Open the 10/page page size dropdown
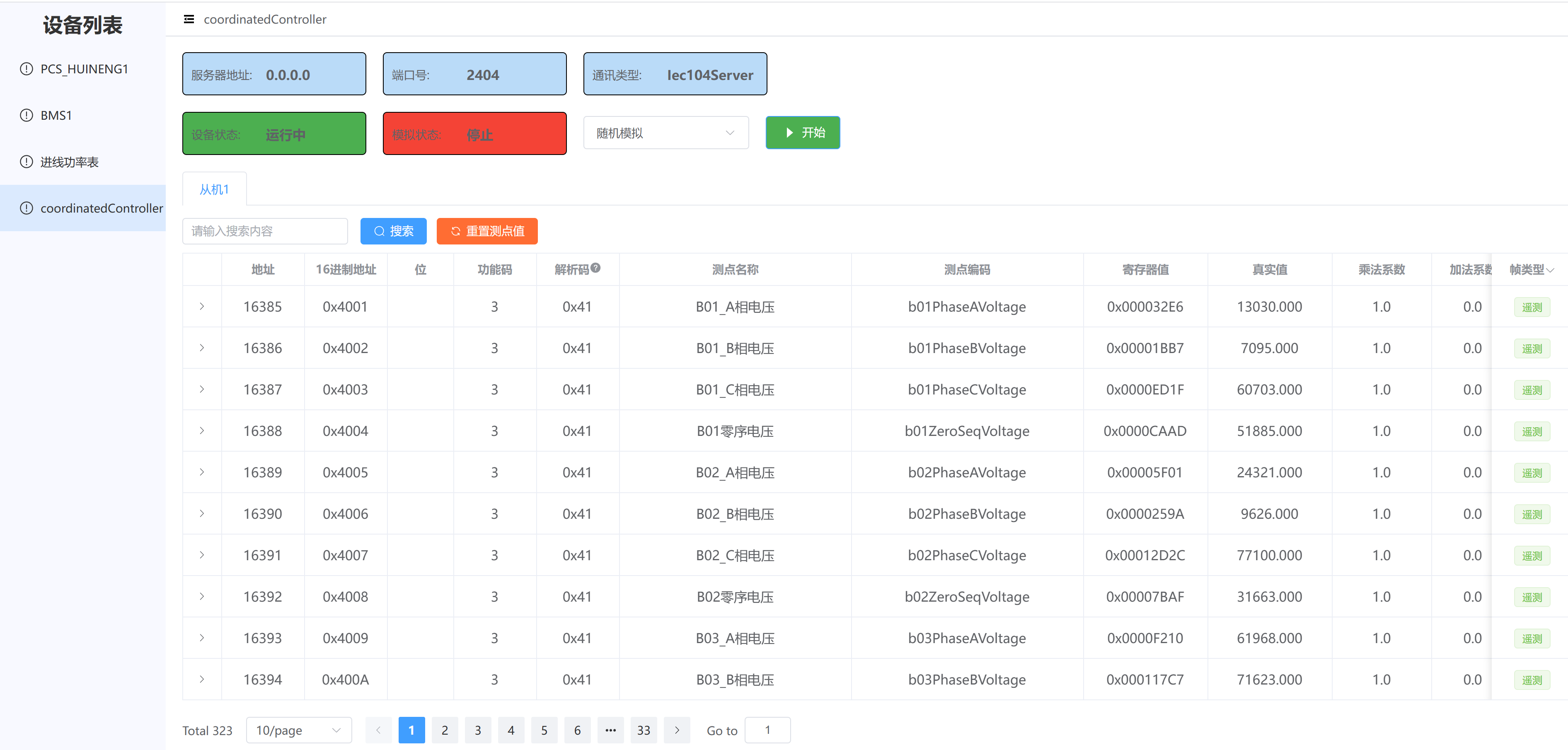Viewport: 1568px width, 750px height. click(299, 730)
